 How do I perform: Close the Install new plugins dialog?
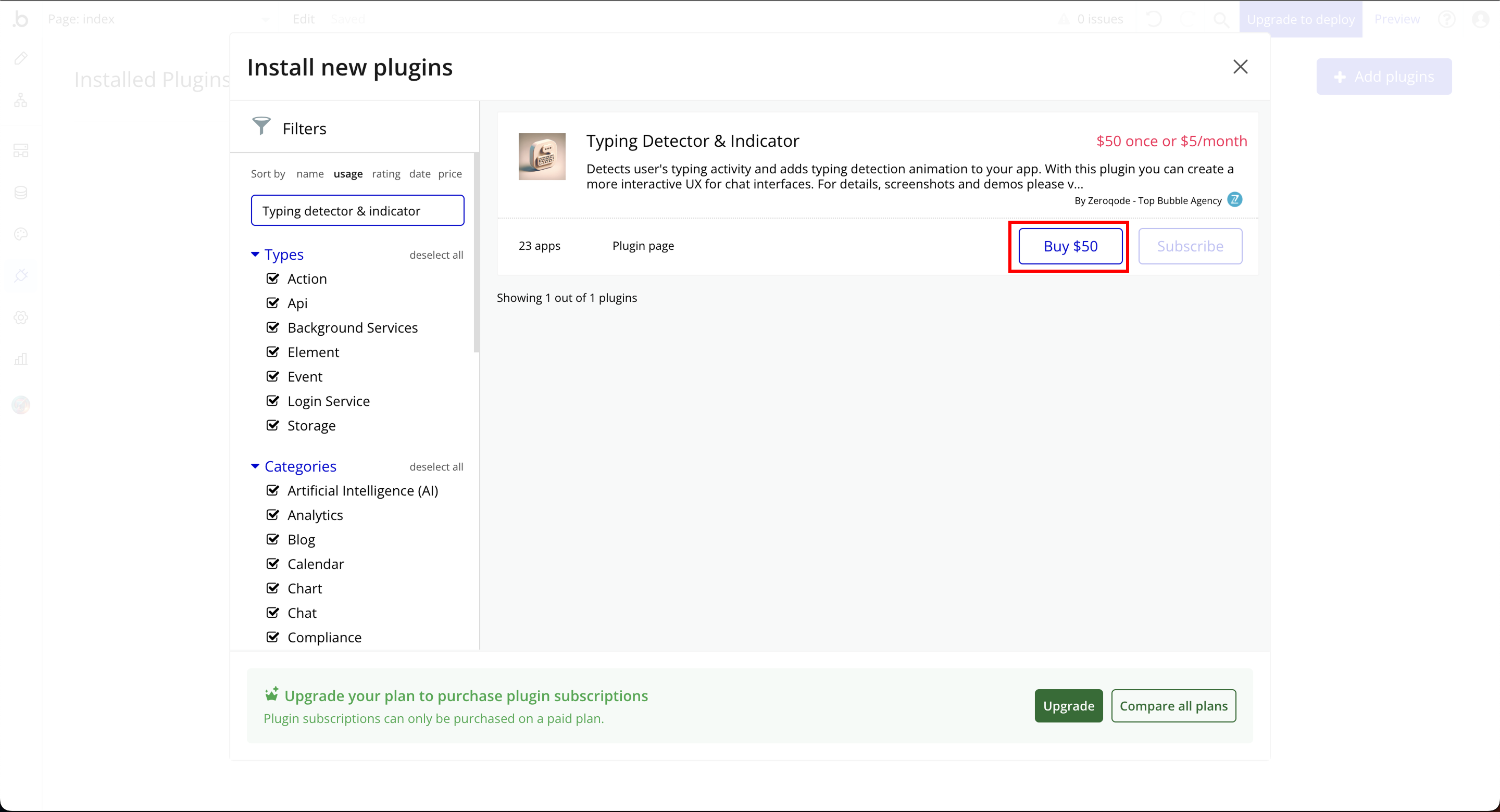click(1240, 67)
